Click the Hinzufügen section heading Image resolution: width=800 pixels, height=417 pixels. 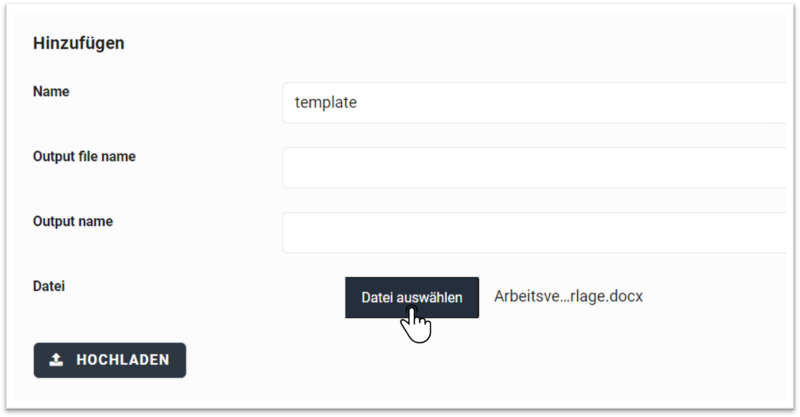79,43
